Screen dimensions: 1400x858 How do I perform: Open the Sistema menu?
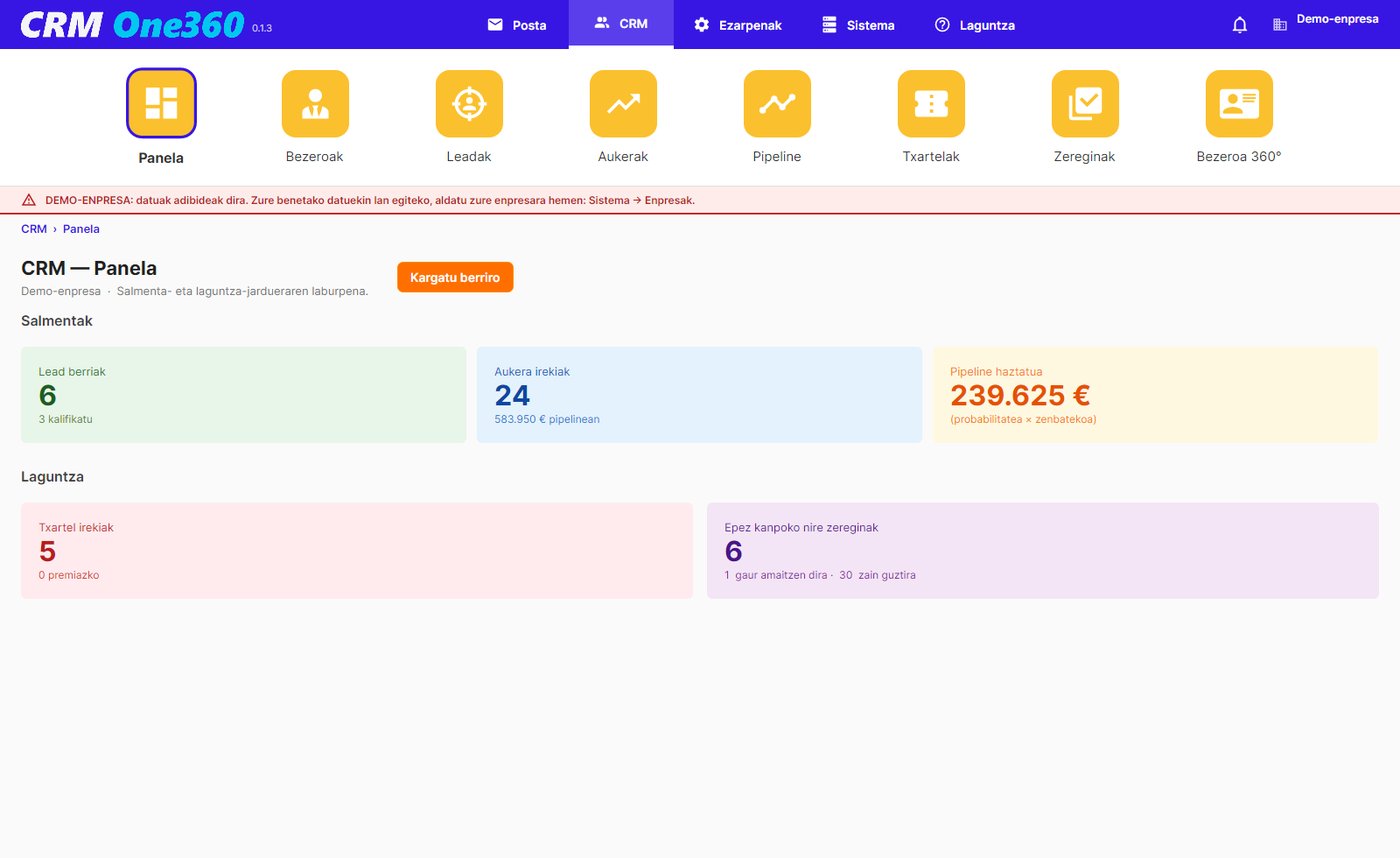[x=858, y=25]
